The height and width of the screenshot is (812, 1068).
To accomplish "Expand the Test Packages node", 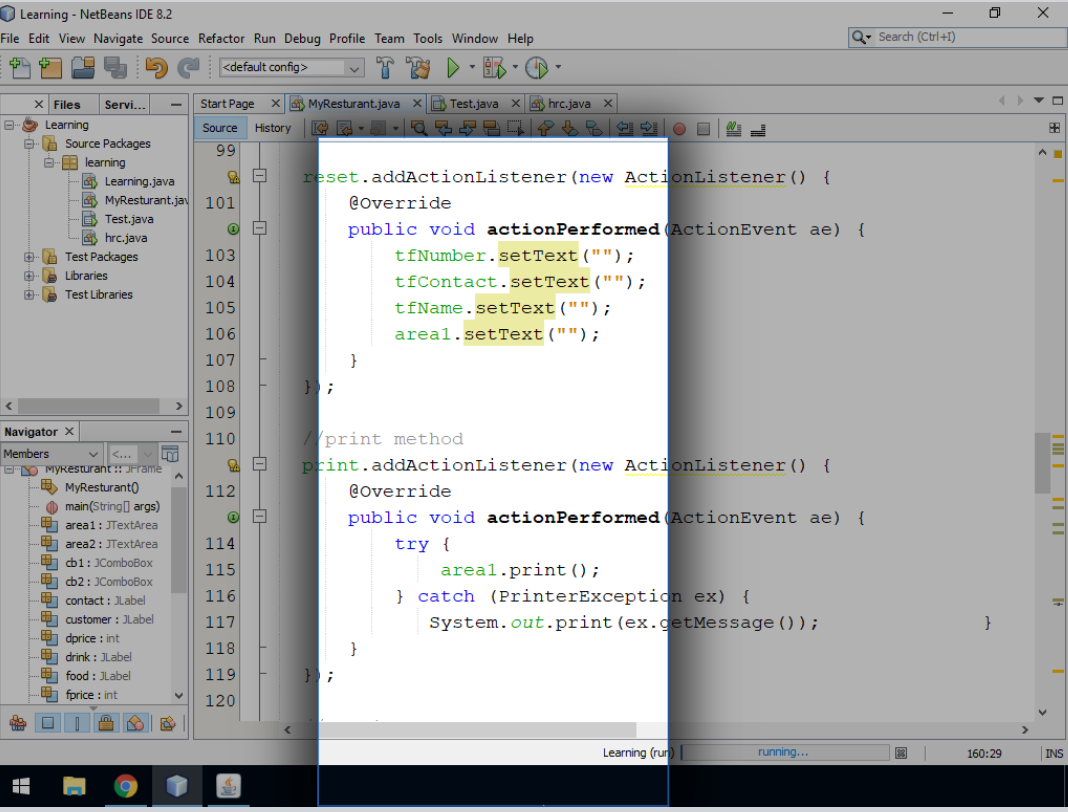I will click(x=30, y=256).
